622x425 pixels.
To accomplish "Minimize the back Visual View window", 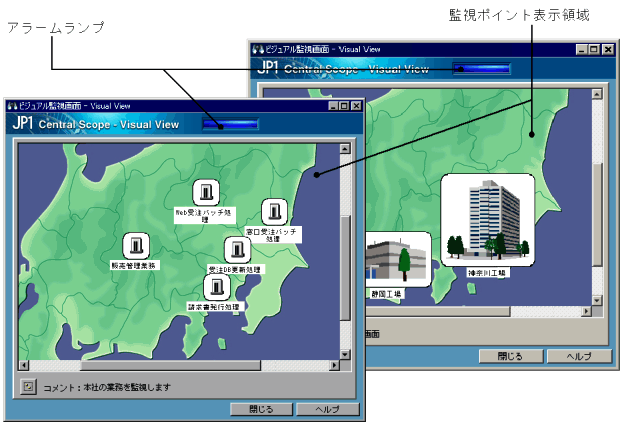I will point(582,50).
